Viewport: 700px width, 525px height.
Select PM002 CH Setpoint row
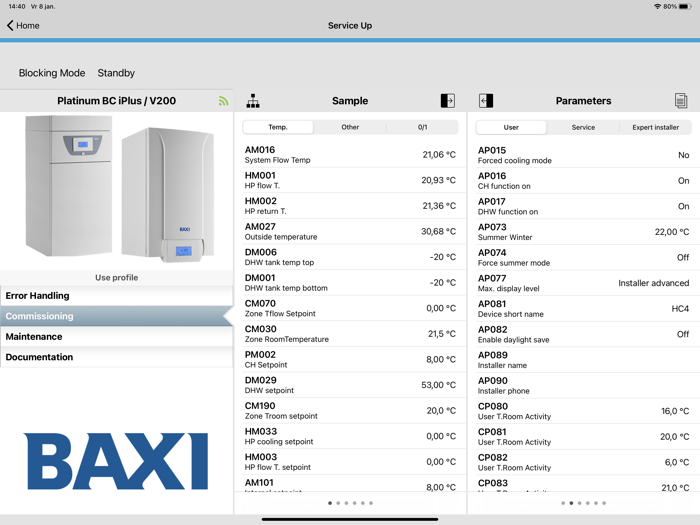(x=350, y=359)
